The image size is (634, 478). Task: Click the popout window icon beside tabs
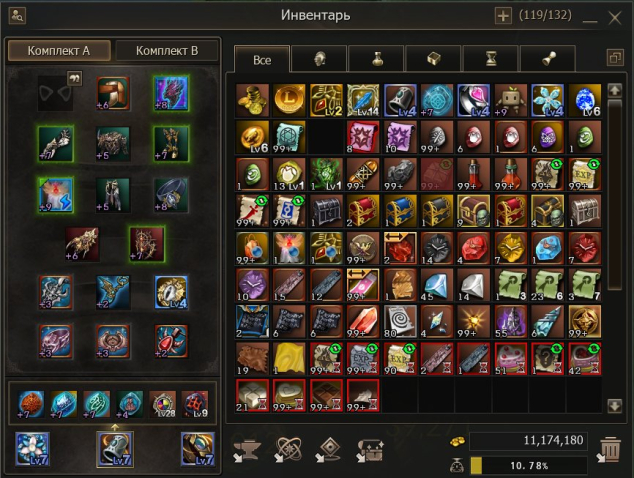point(615,58)
